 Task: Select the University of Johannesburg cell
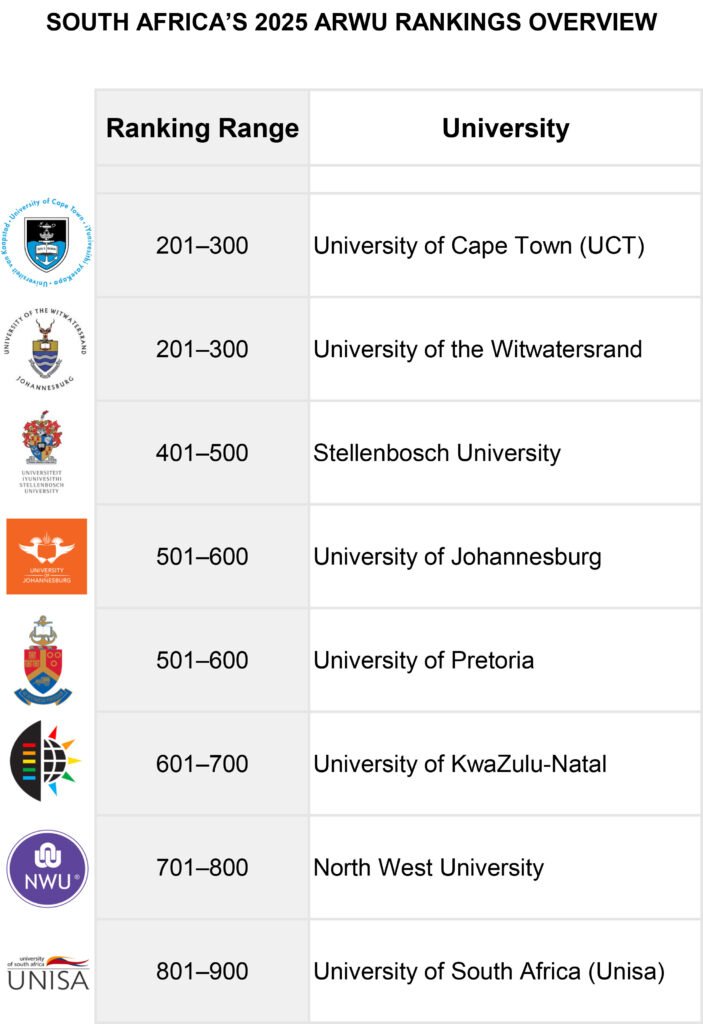click(505, 556)
